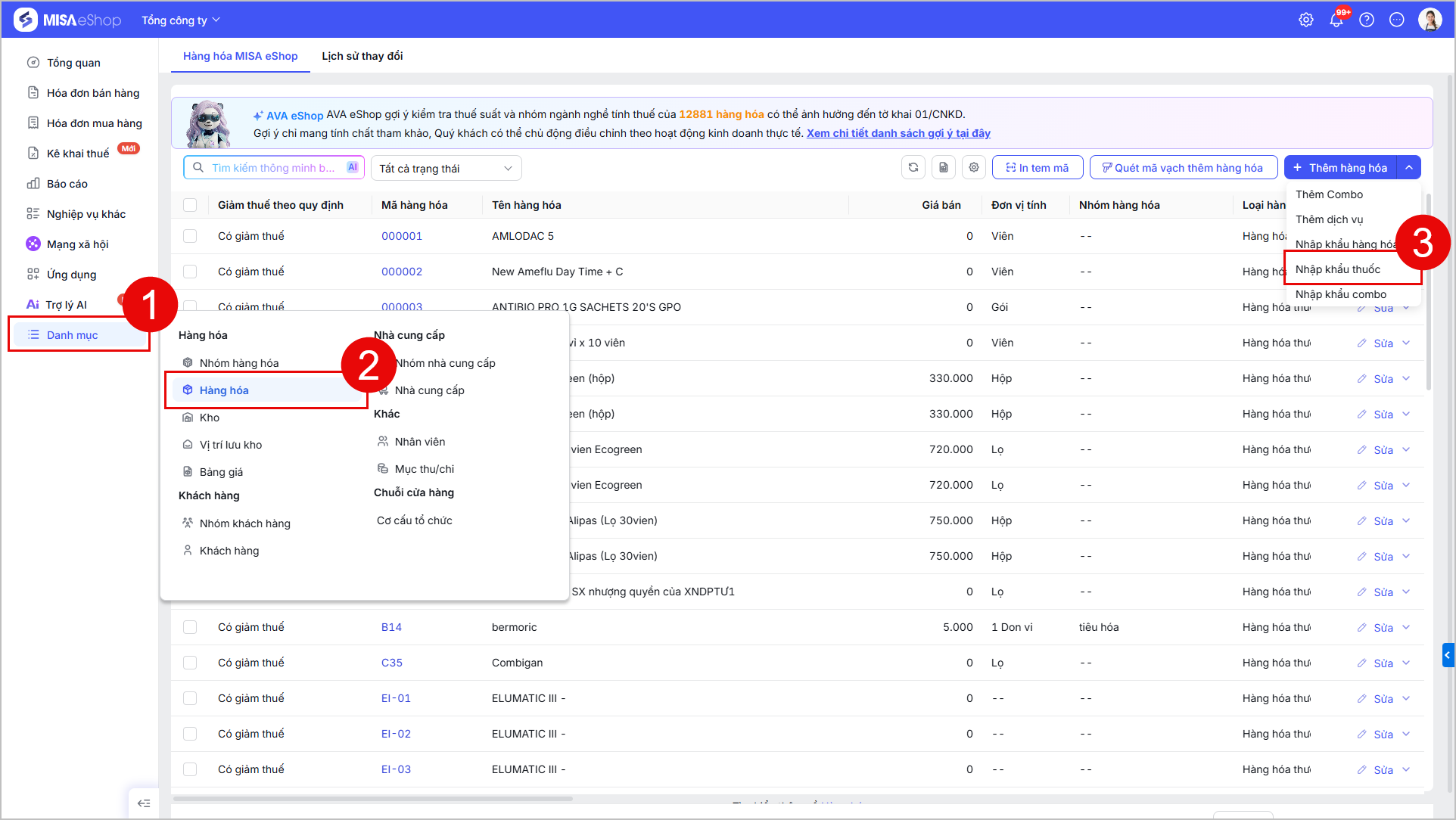This screenshot has height=820, width=1456.
Task: Open the Tổng công ty branch dropdown
Action: pos(181,20)
